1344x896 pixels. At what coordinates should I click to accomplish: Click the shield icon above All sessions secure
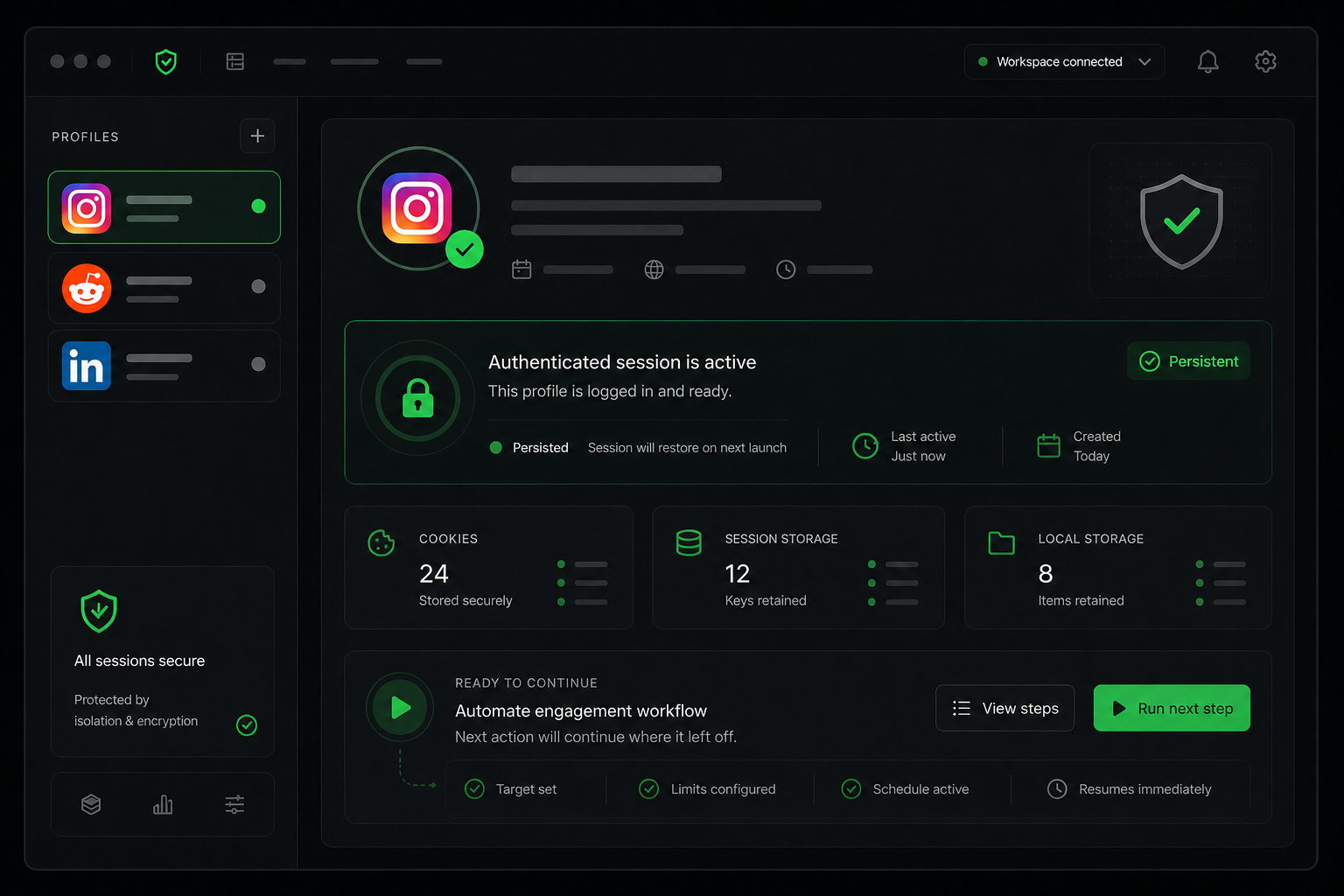point(99,611)
